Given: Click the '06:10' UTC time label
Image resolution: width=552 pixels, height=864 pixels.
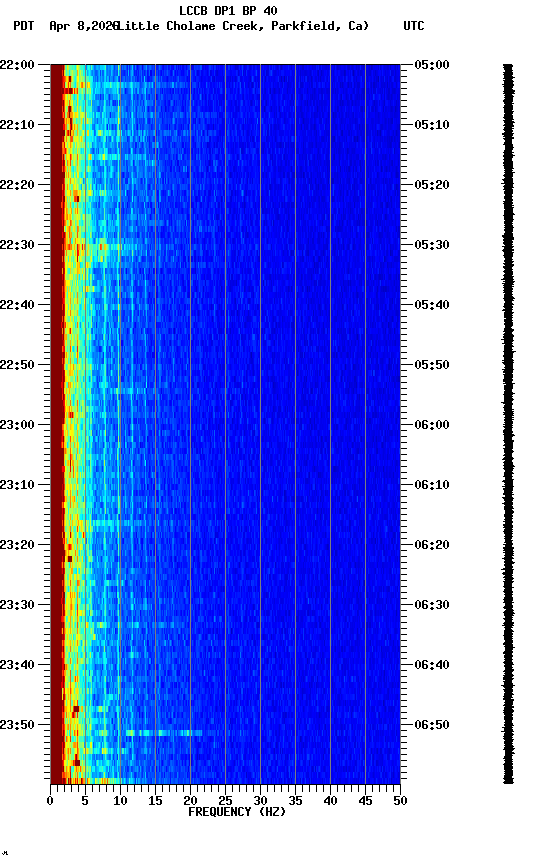Looking at the screenshot, I should click(432, 485).
